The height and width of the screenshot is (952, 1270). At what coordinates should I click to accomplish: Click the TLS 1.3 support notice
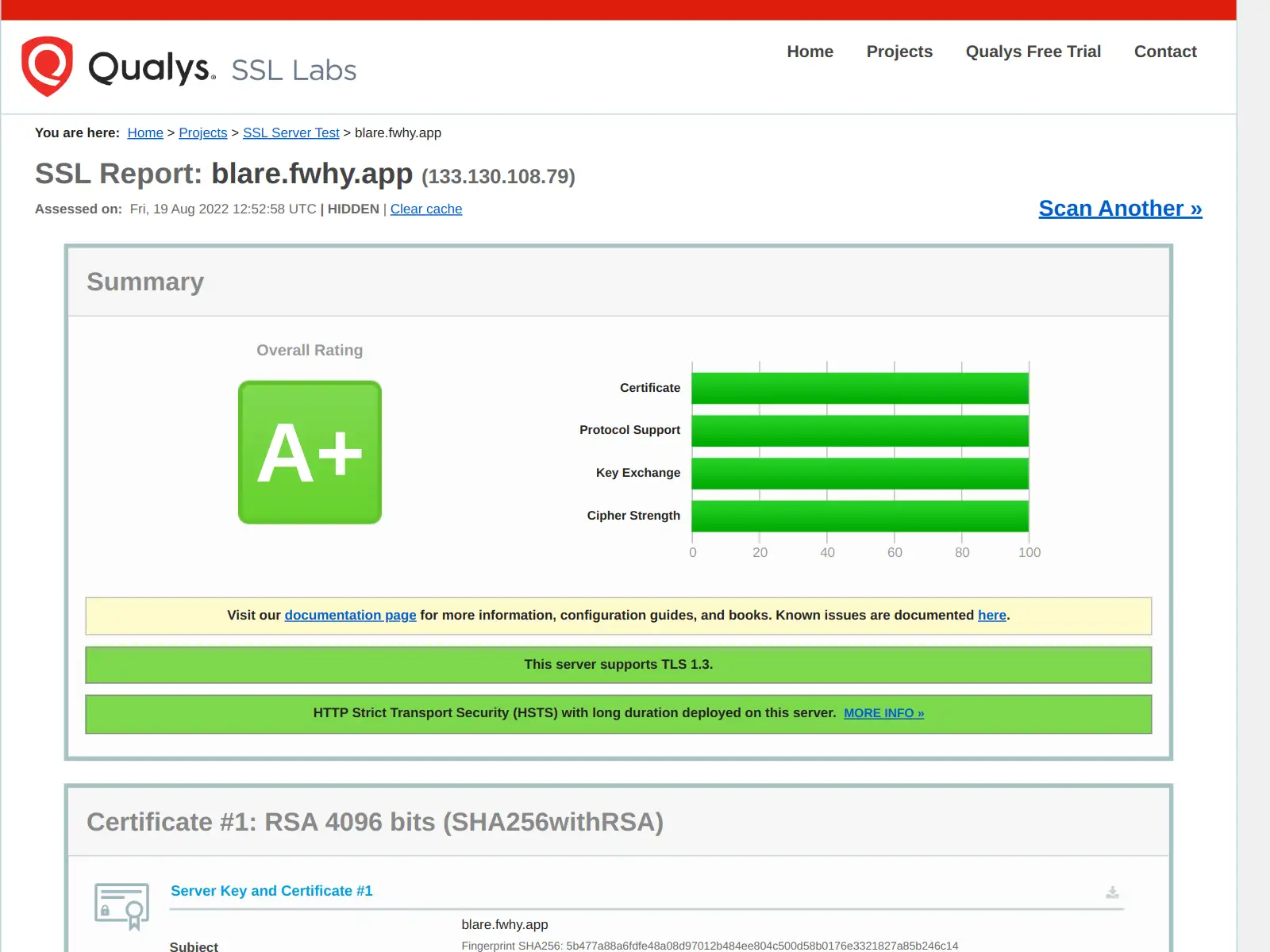618,665
